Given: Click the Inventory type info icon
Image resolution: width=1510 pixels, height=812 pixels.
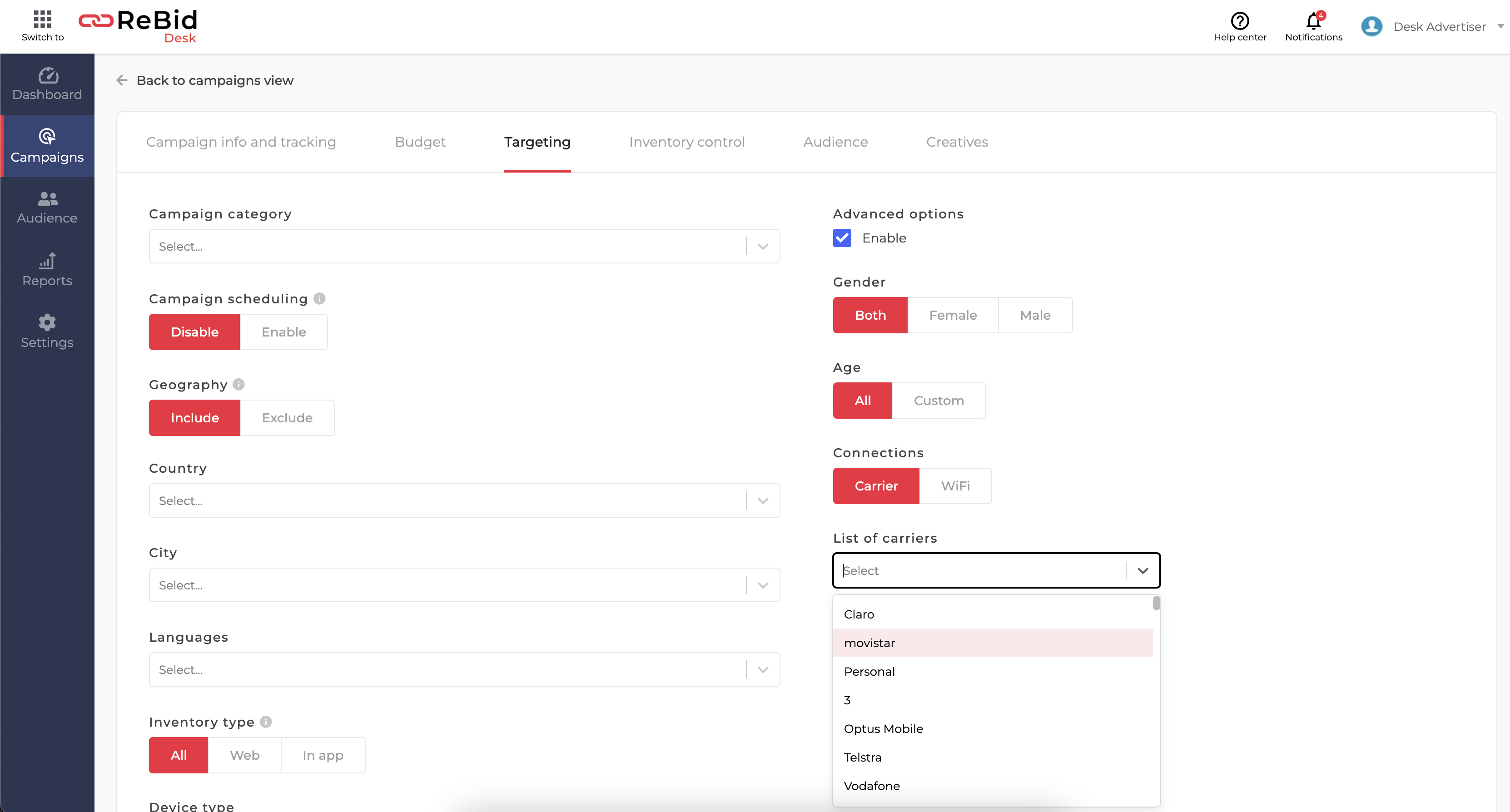Looking at the screenshot, I should [266, 722].
